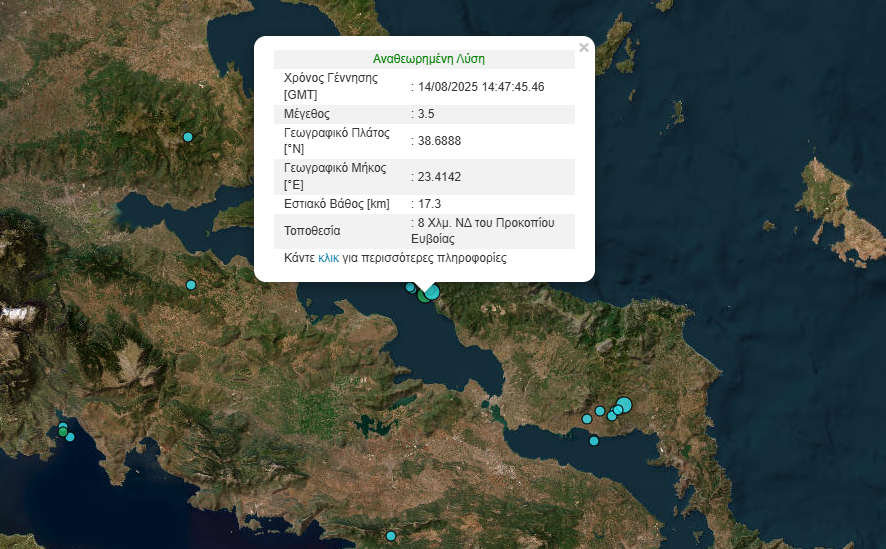Select the isolated cyan marker between the southeastern cluster's westernmost marker and its overlapping group
The width and height of the screenshot is (886, 549).
pos(600,411)
